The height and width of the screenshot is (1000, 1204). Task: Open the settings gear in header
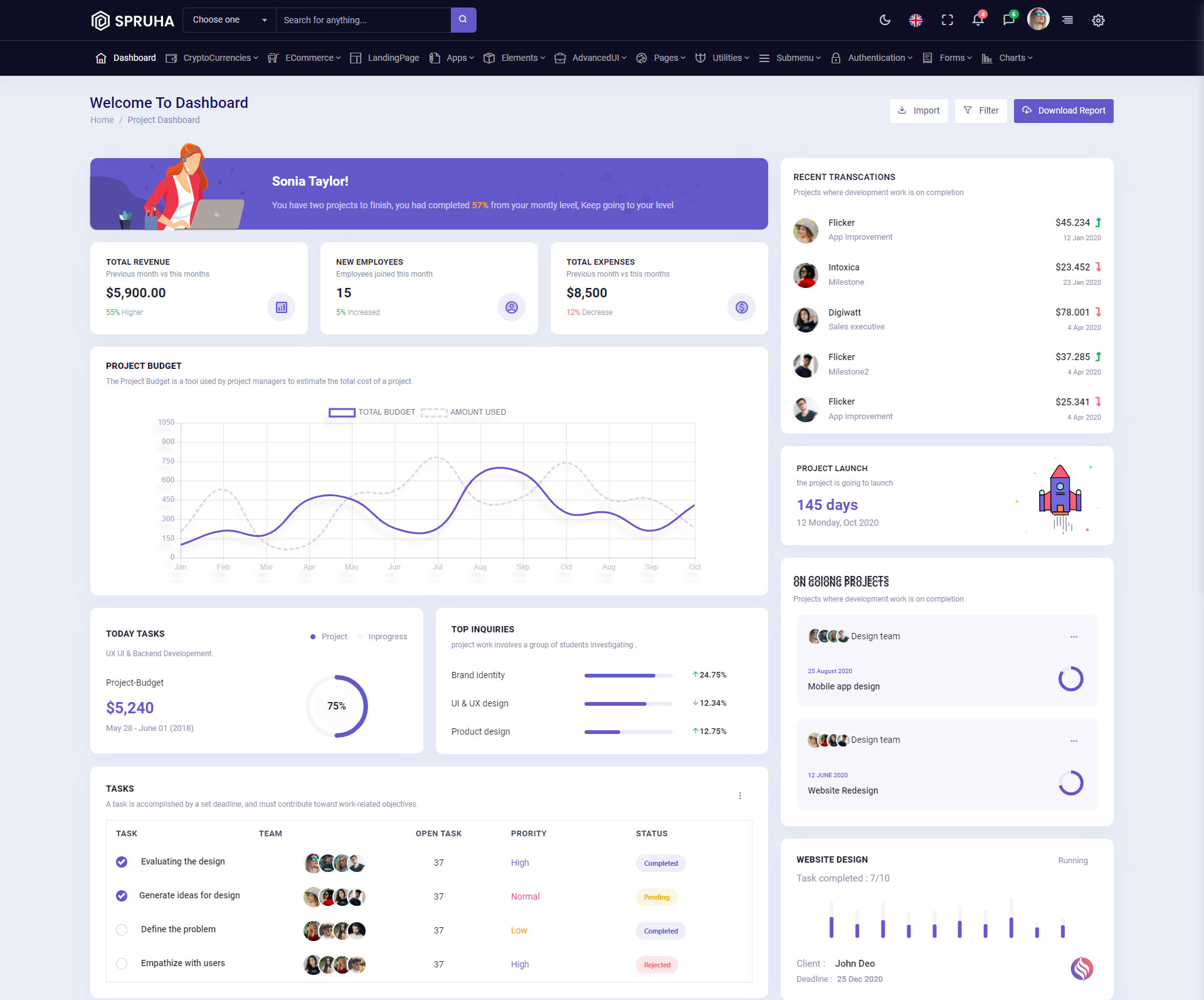click(x=1098, y=20)
